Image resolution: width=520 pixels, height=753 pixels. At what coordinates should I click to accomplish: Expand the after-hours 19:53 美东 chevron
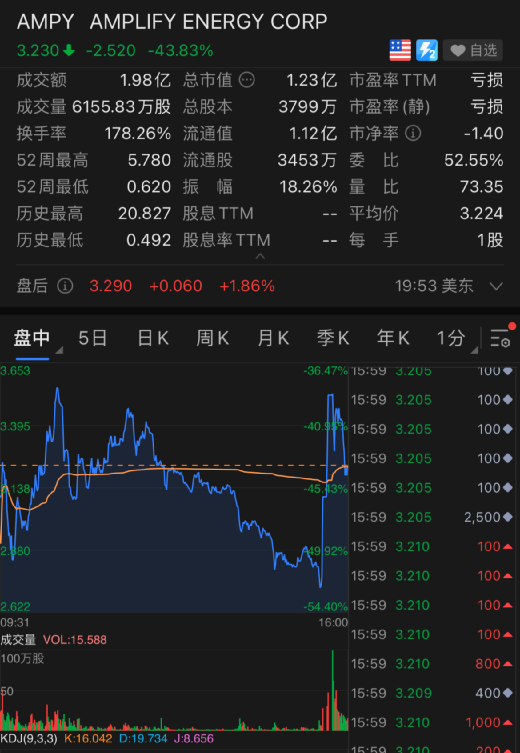(x=496, y=286)
